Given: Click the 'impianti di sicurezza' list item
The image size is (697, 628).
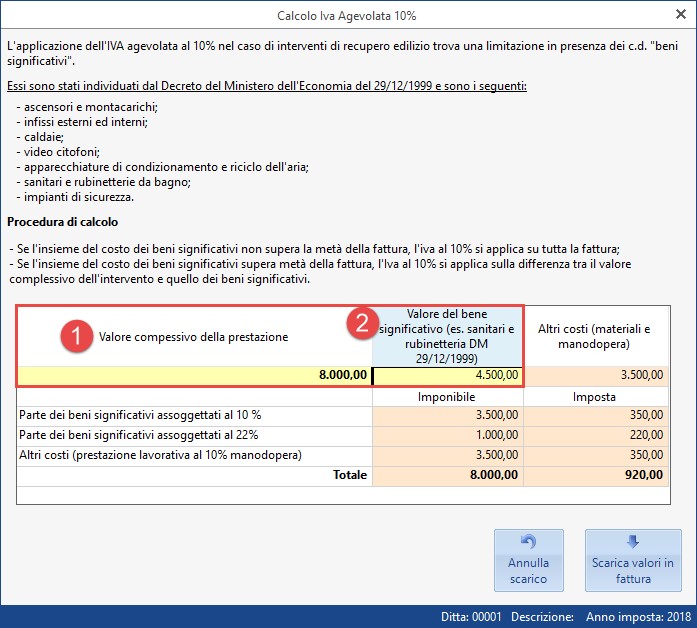Looking at the screenshot, I should click(75, 197).
